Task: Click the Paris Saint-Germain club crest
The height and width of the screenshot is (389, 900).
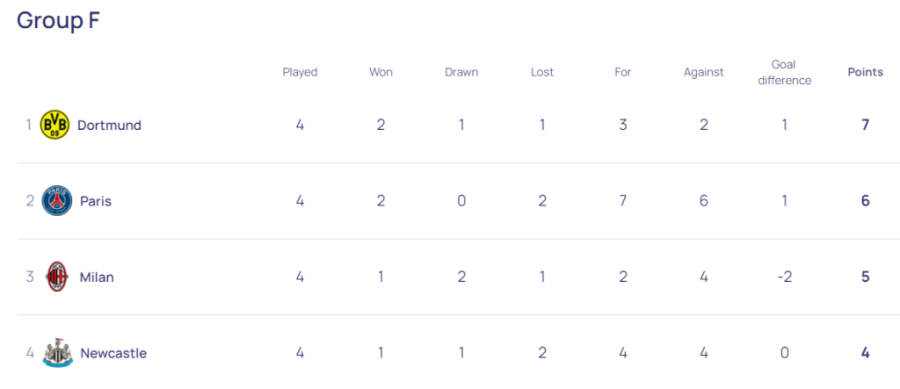Action: [57, 201]
